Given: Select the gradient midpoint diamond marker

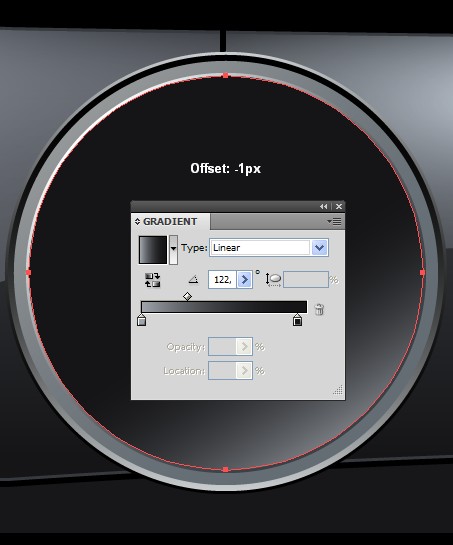Looking at the screenshot, I should 187,296.
